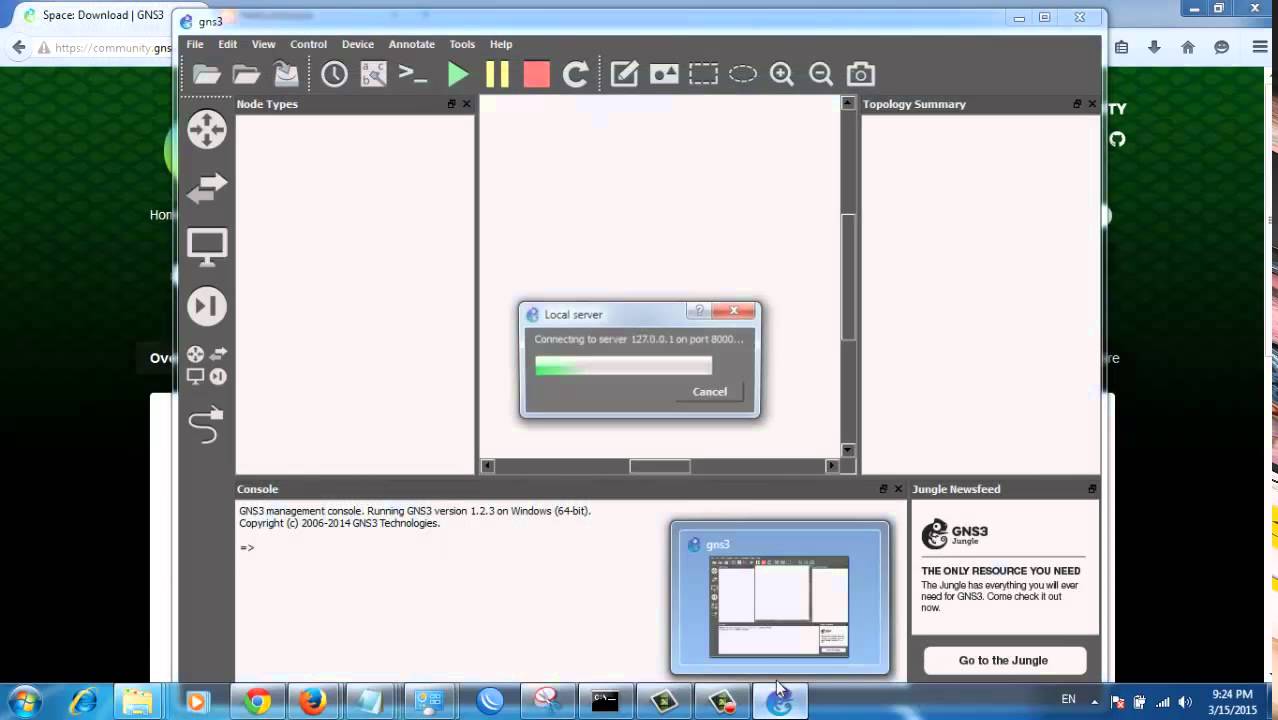Viewport: 1278px width, 720px height.
Task: Select the Add a note tool
Action: pyautogui.click(x=624, y=74)
